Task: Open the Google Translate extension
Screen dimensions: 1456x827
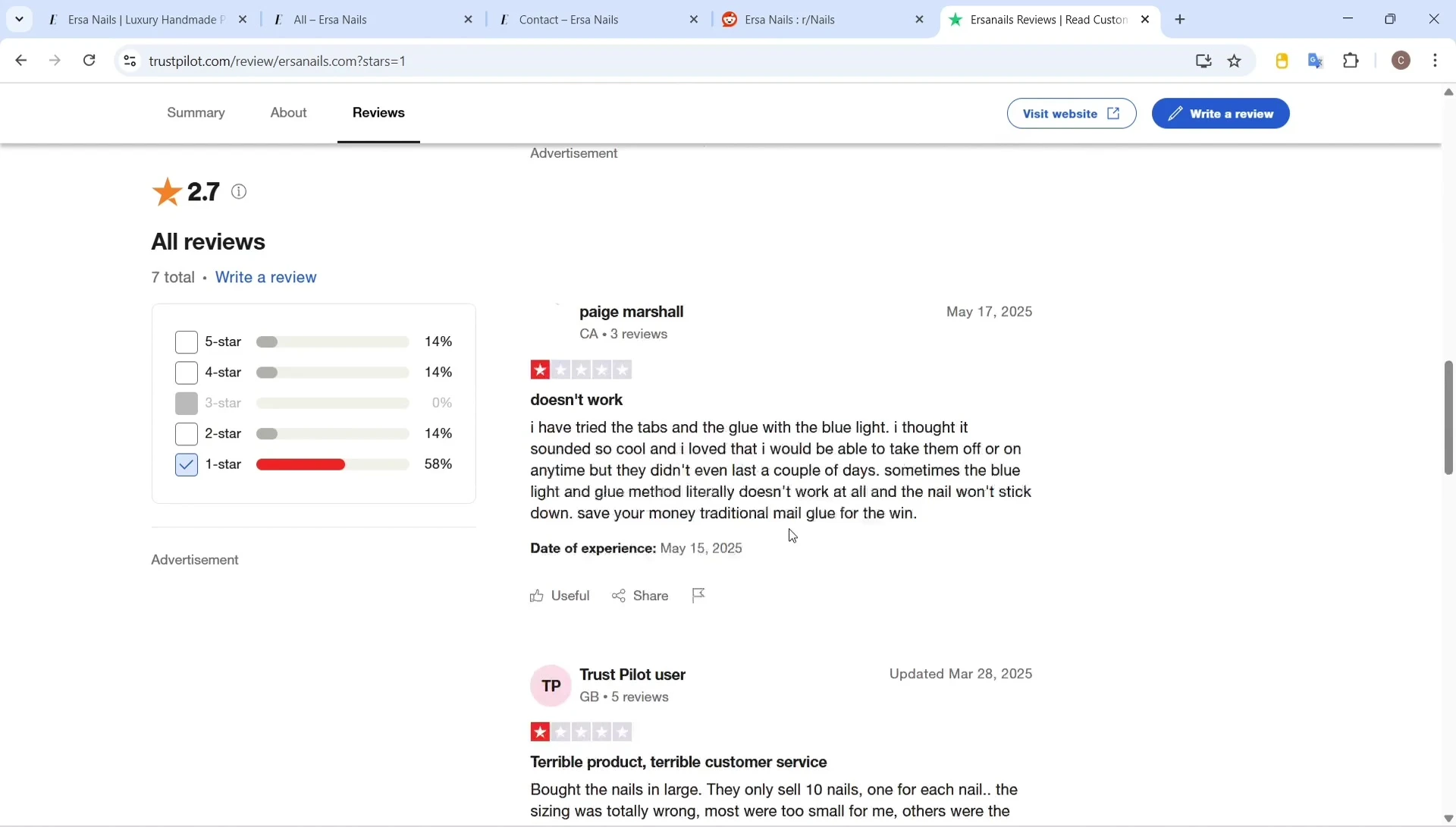Action: [x=1316, y=61]
